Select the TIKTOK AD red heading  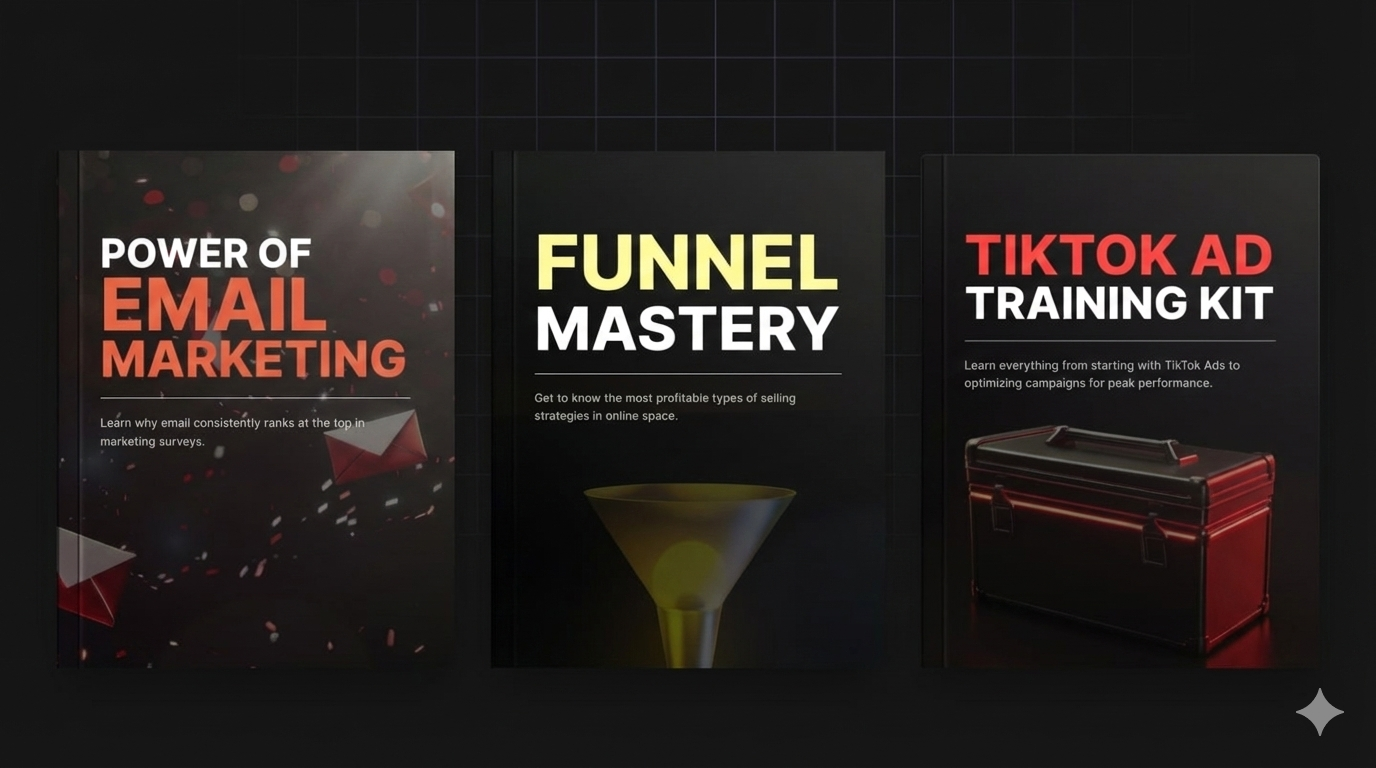pos(1117,255)
